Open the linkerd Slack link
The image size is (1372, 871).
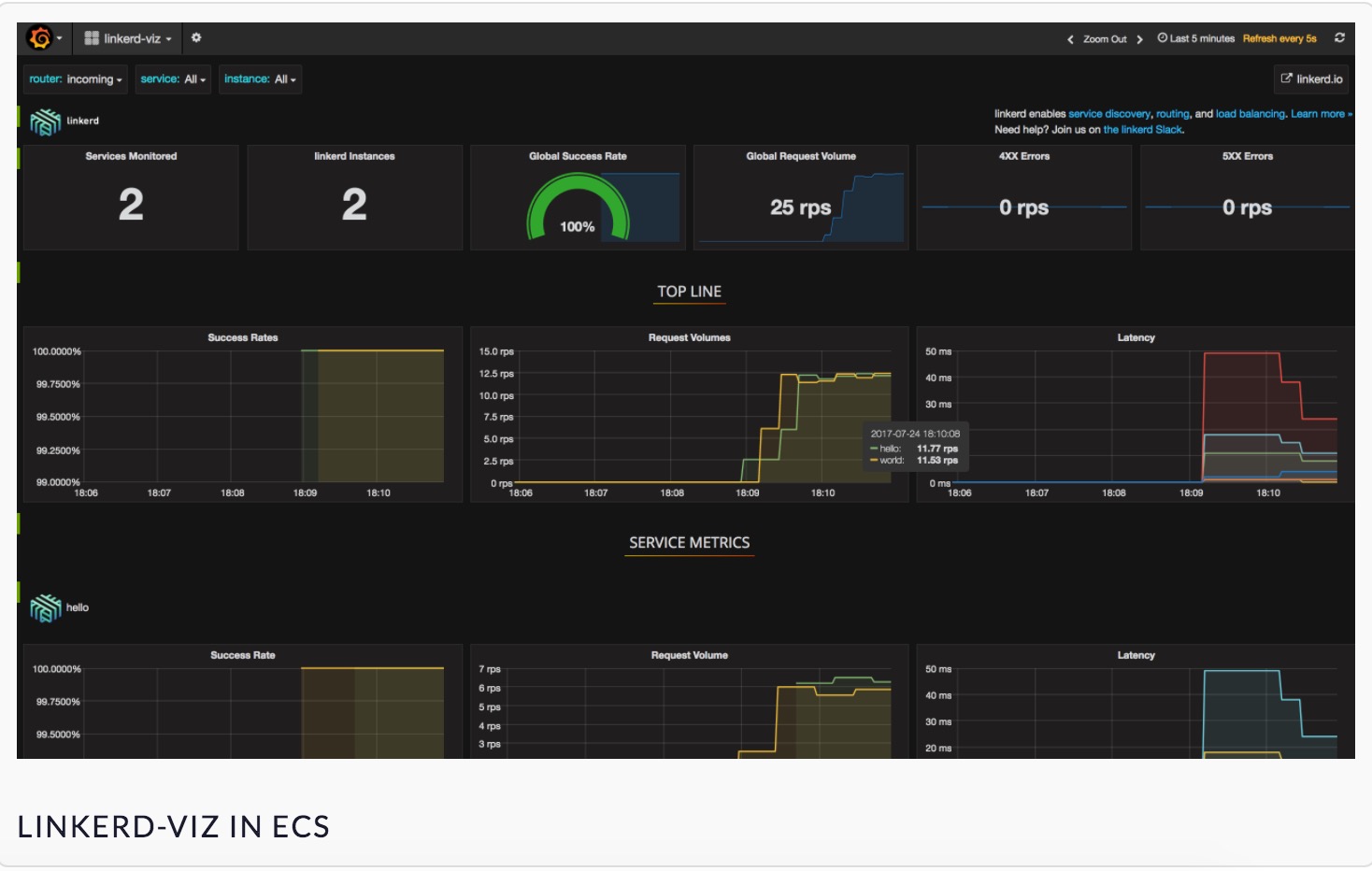tap(1143, 130)
